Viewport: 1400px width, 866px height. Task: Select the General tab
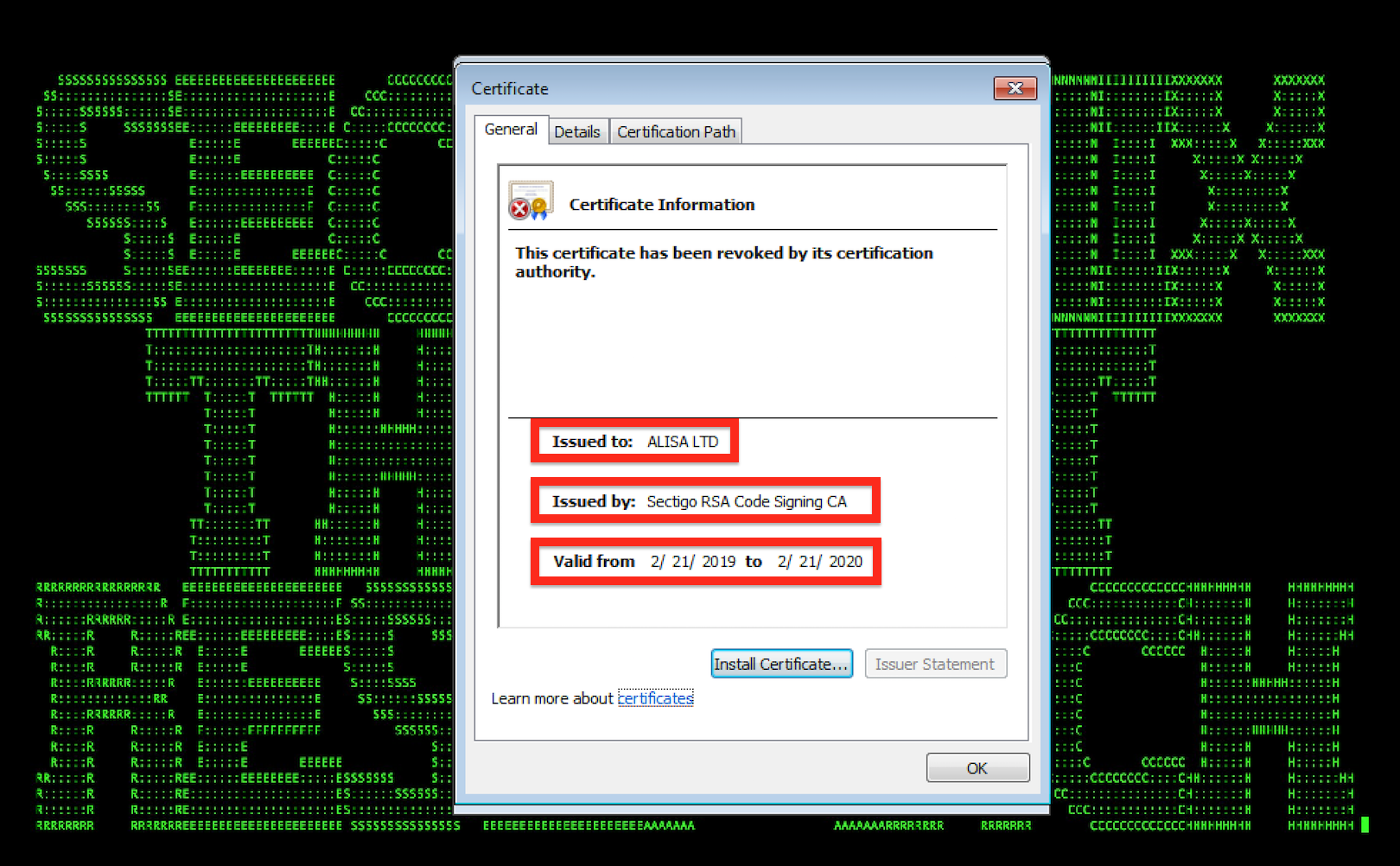(511, 129)
